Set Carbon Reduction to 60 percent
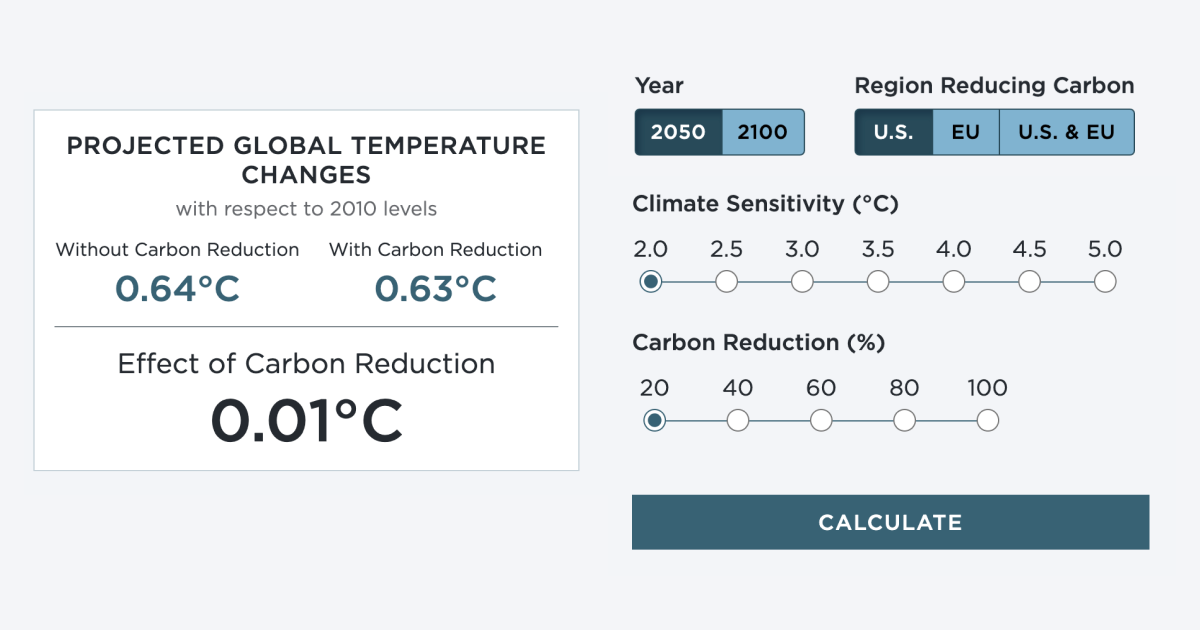This screenshot has width=1200, height=630. tap(821, 420)
